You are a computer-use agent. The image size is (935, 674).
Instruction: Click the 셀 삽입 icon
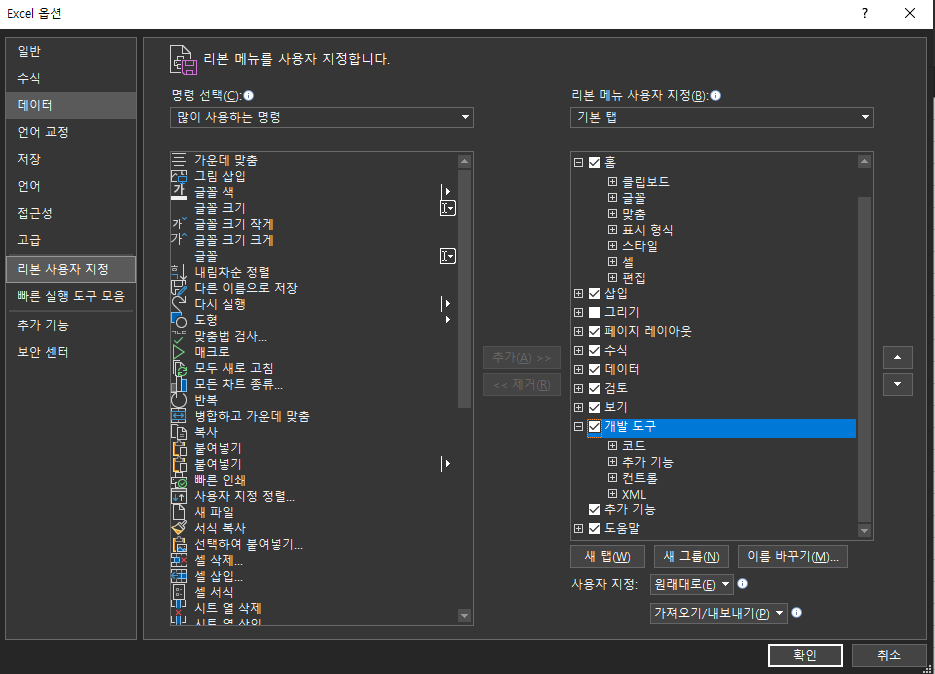click(x=179, y=576)
